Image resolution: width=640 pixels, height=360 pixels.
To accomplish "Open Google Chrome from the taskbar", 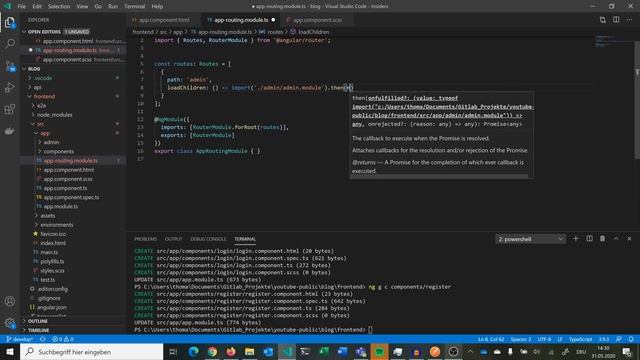I will coord(212,352).
